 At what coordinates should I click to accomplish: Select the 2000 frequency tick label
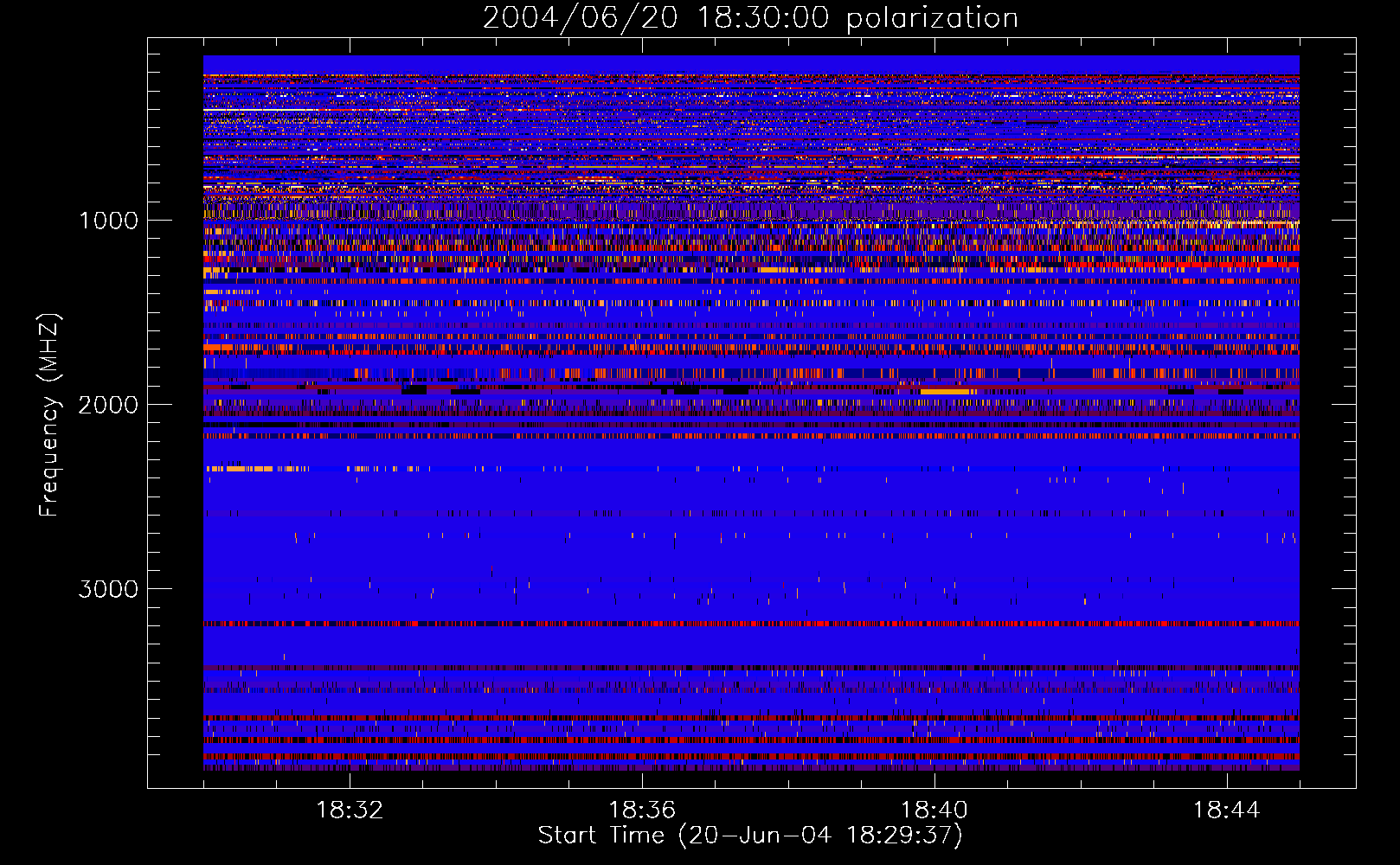click(108, 405)
